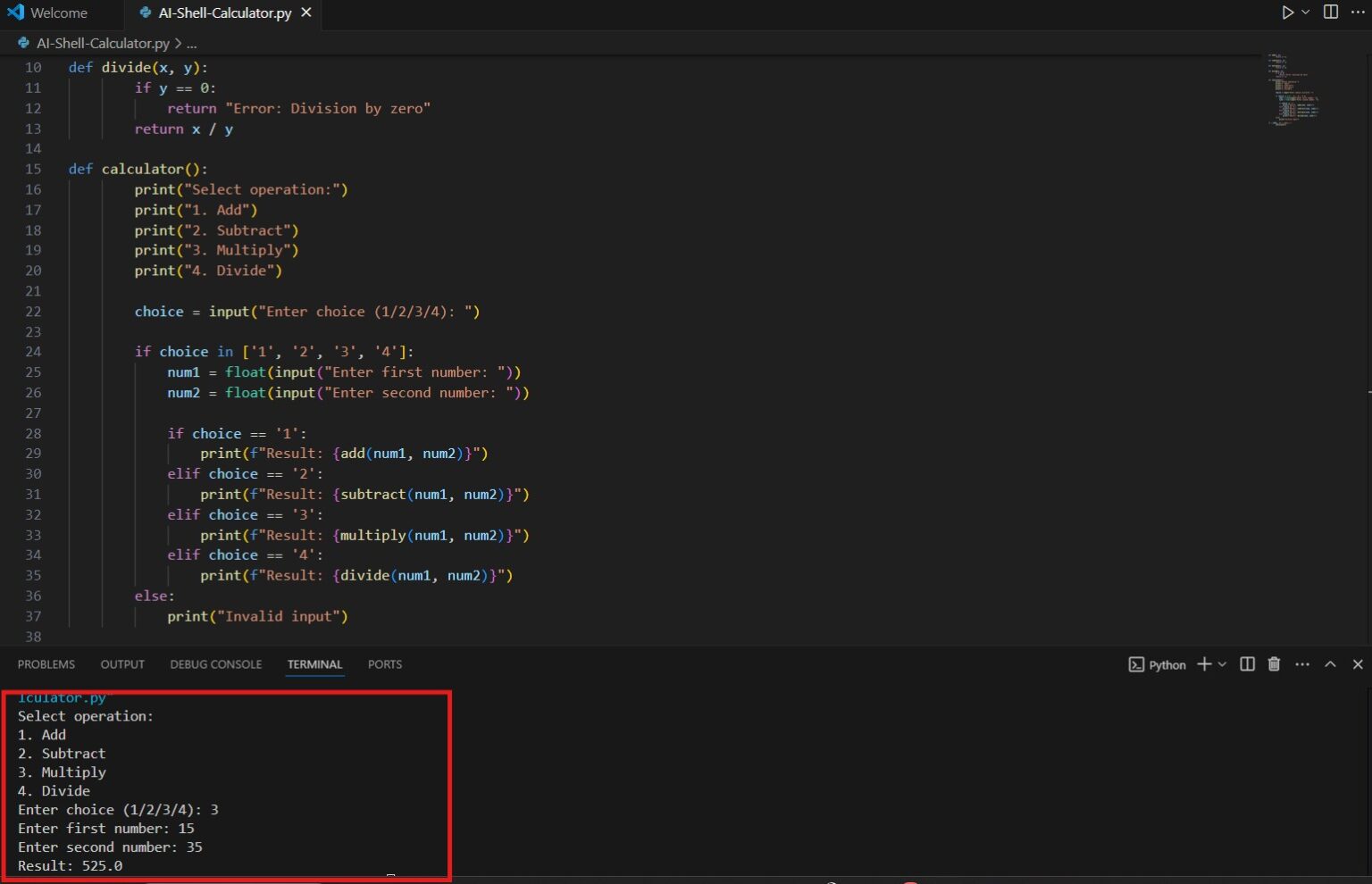Switch to the DEBUG CONSOLE tab

pos(215,664)
